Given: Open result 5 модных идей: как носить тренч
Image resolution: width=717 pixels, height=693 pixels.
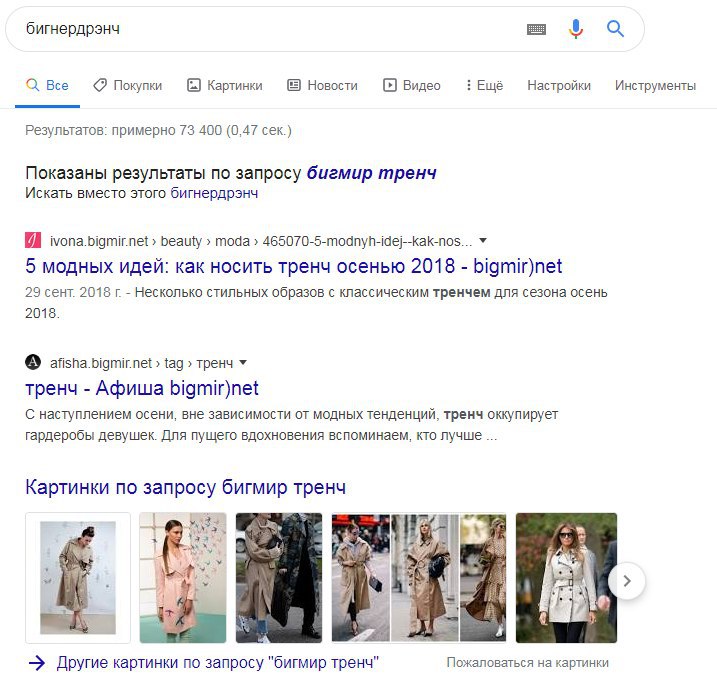Looking at the screenshot, I should (294, 266).
